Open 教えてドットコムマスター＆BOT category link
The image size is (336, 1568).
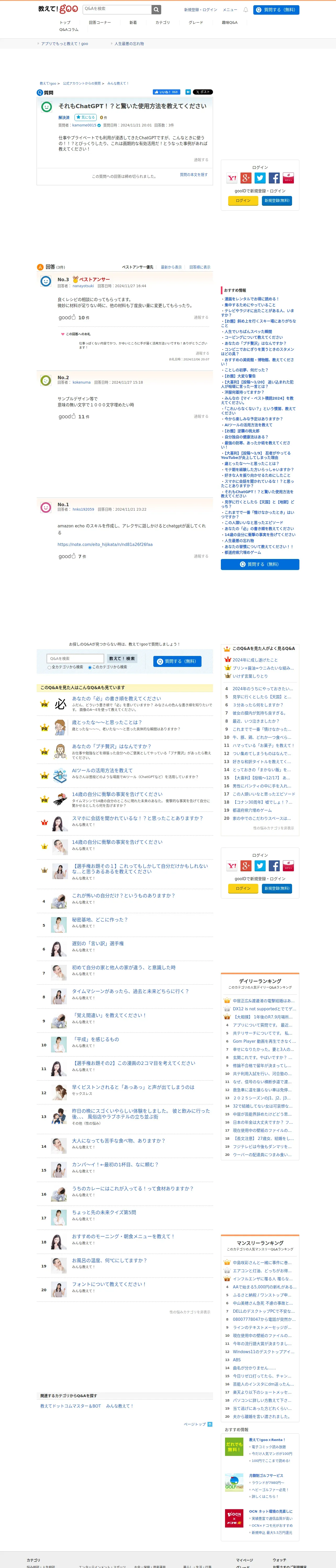click(x=71, y=1406)
